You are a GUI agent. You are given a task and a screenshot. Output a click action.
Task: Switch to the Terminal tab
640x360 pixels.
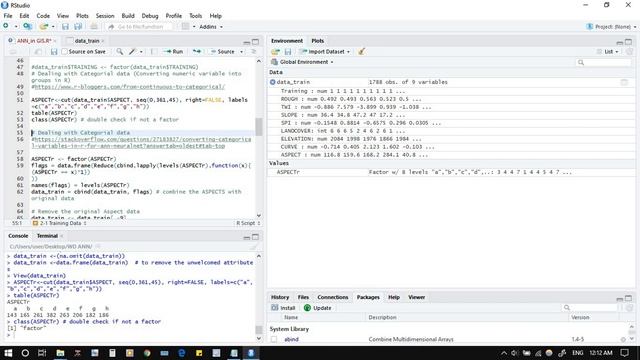click(47, 236)
